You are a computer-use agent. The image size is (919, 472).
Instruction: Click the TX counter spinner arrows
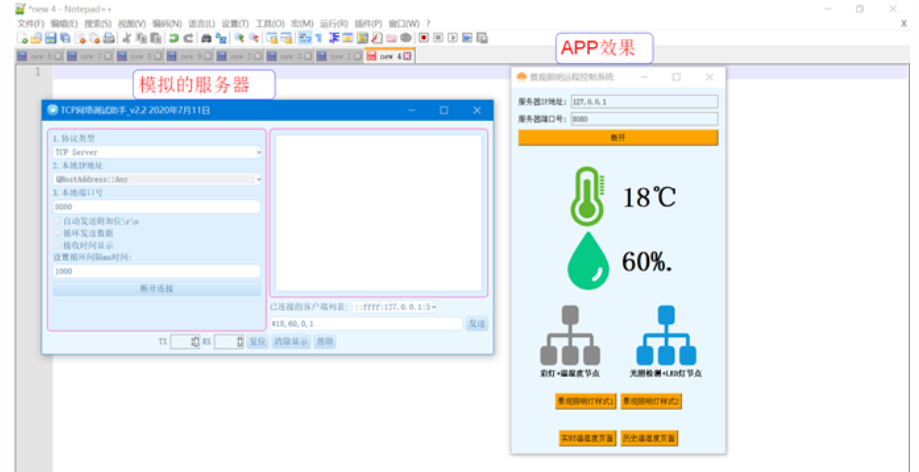click(196, 342)
